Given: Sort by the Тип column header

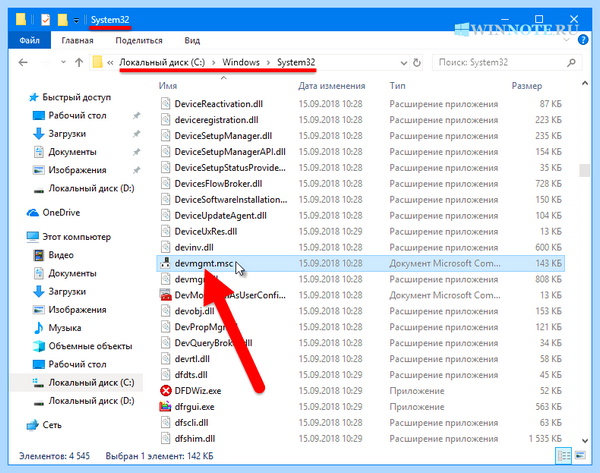Looking at the screenshot, I should pos(398,86).
